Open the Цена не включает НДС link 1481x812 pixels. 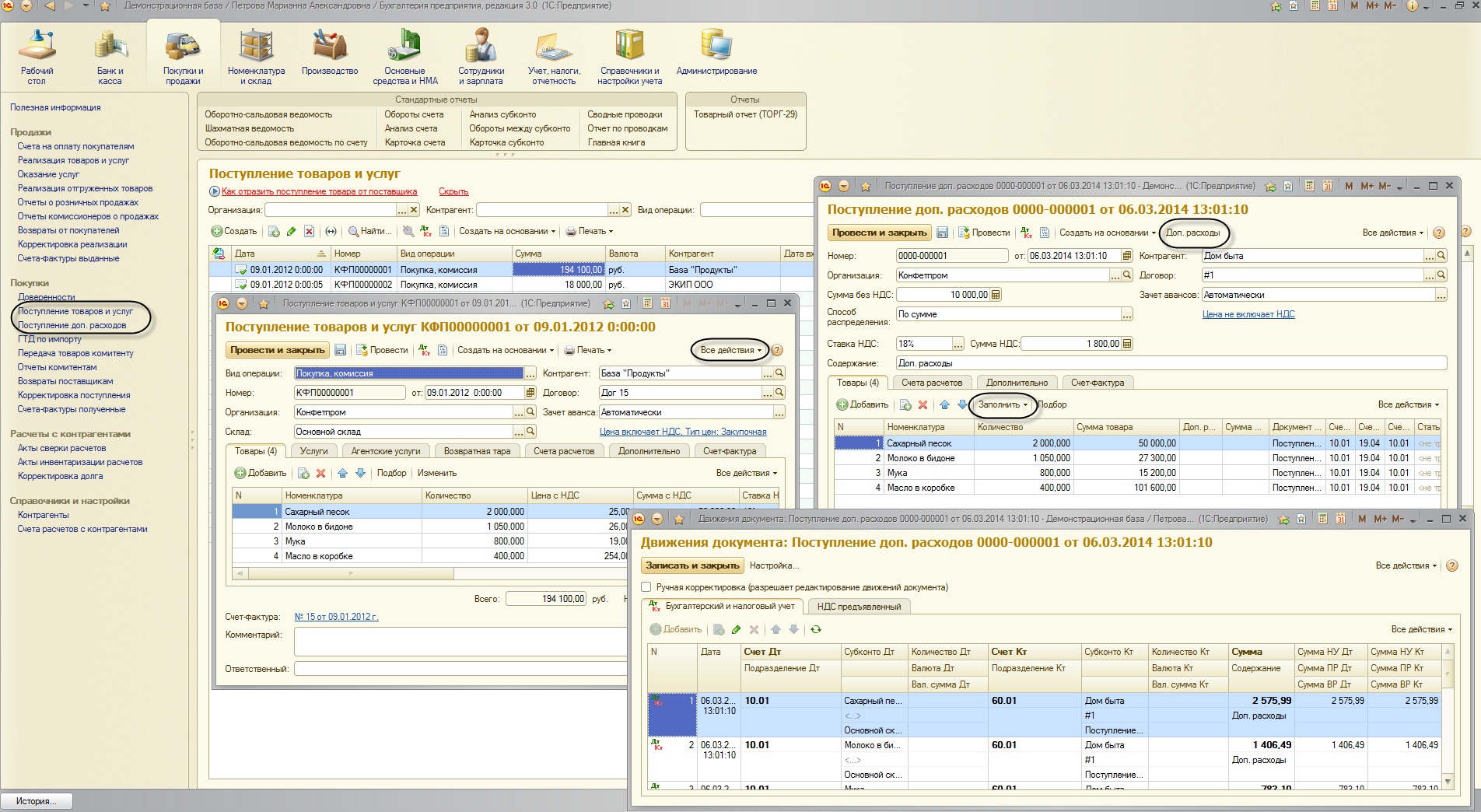click(x=1248, y=314)
